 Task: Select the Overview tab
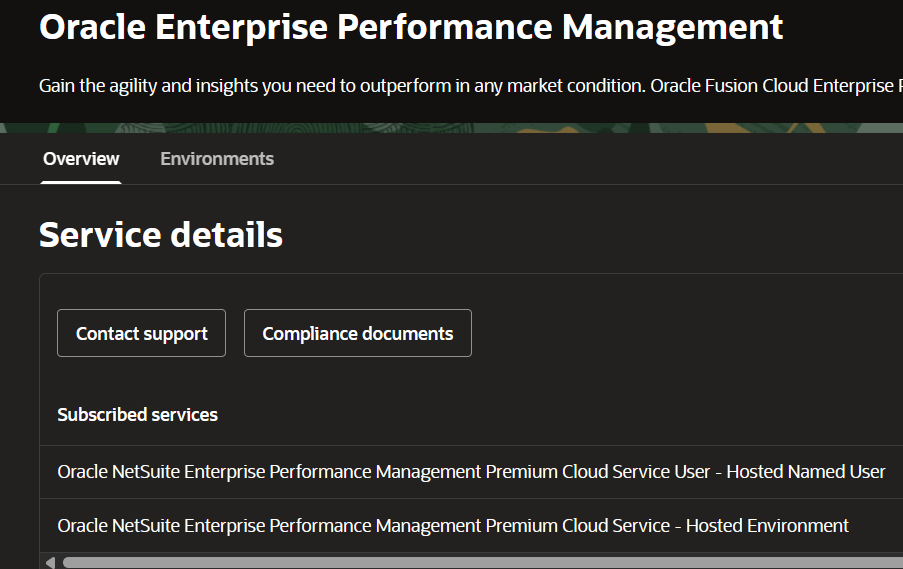tap(81, 159)
